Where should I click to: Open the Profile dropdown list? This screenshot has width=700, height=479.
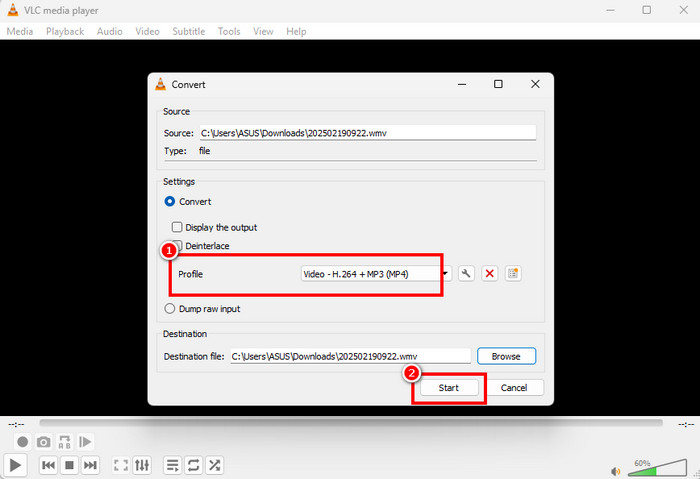[376, 274]
